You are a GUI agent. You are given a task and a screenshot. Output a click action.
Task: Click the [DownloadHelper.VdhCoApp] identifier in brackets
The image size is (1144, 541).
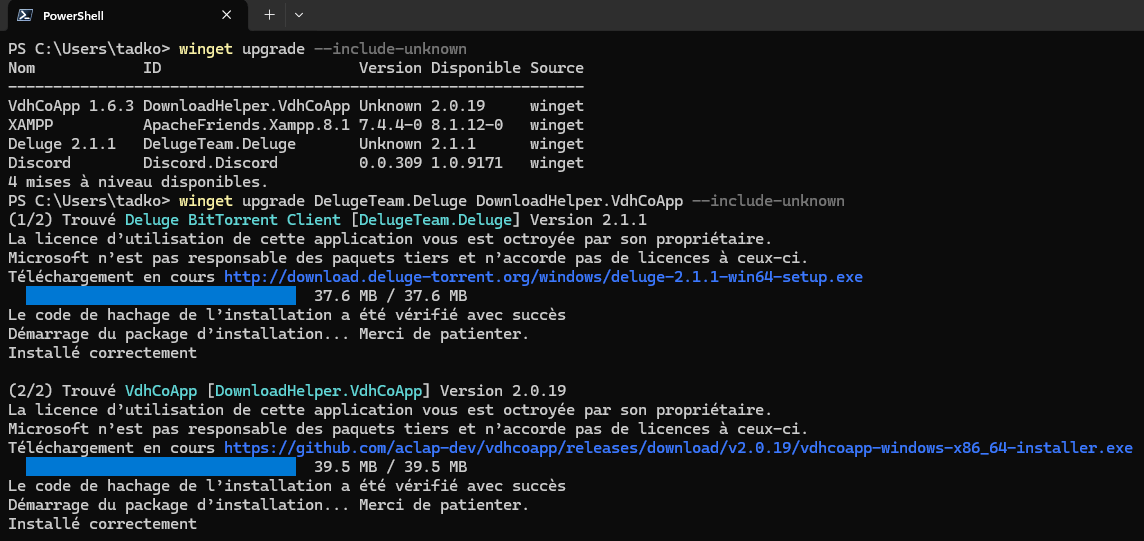pos(318,391)
